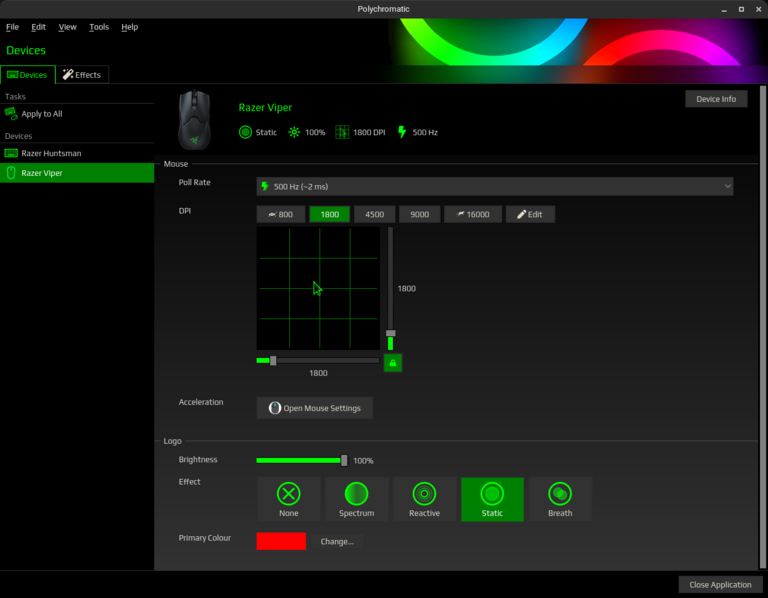Screen dimensions: 768x598
Task: Click the lightning bolt icon near 500 Hz
Action: tap(402, 132)
